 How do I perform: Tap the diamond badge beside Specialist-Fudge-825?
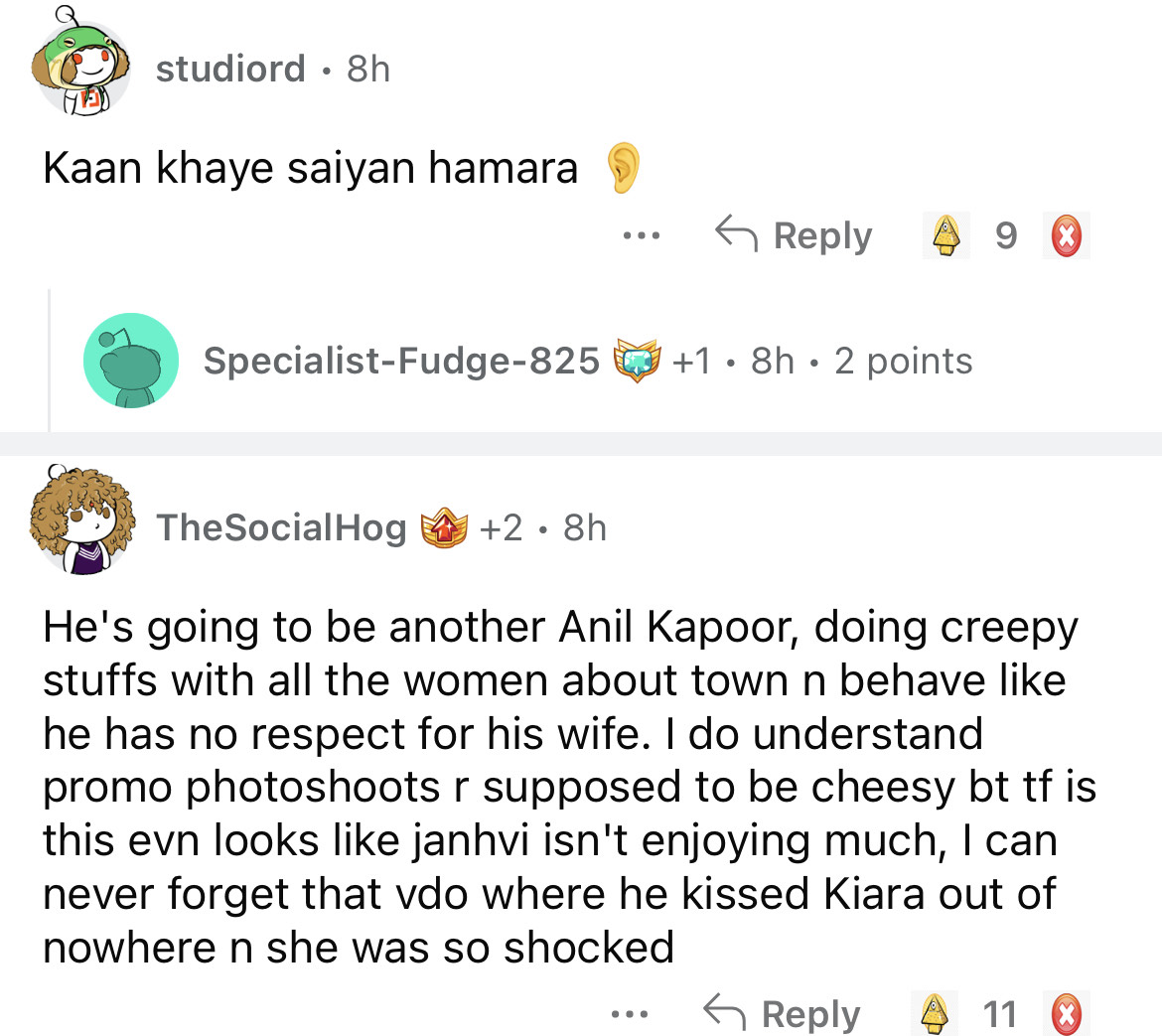point(637,361)
